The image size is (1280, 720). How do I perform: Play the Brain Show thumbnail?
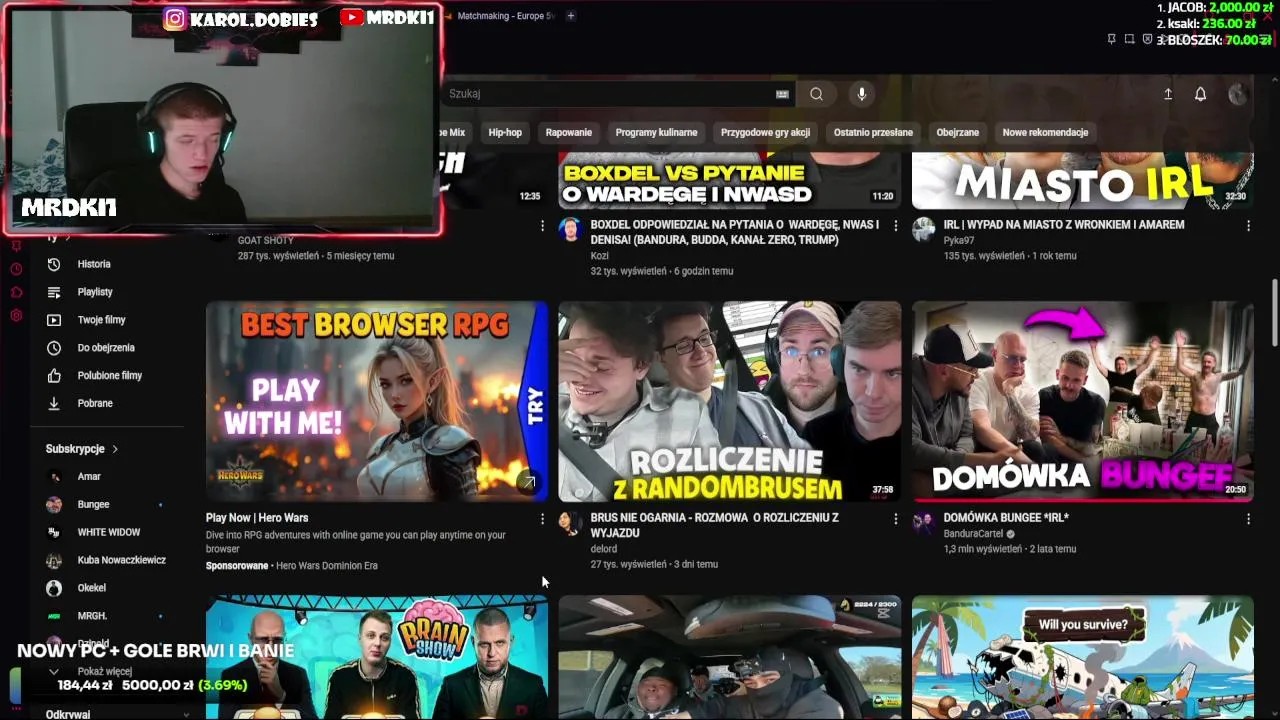[377, 658]
